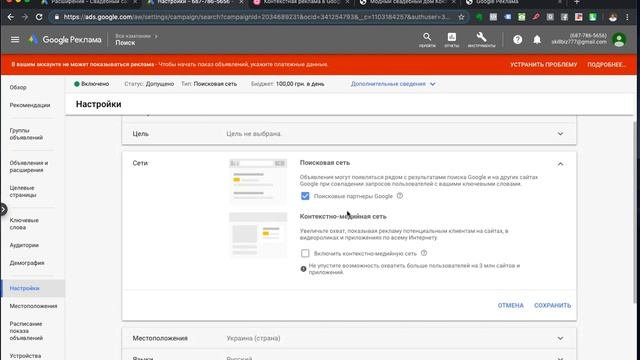
Task: Click the Цель не выбрана value
Action: pyautogui.click(x=254, y=134)
